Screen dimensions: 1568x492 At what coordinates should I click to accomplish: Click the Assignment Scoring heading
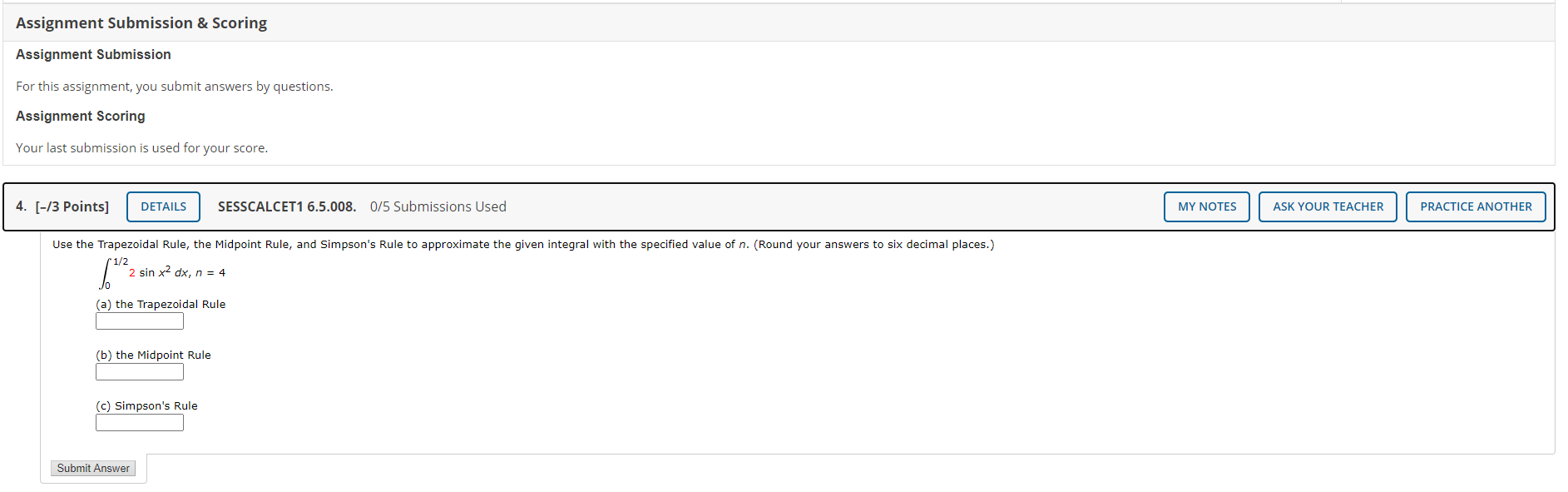81,117
